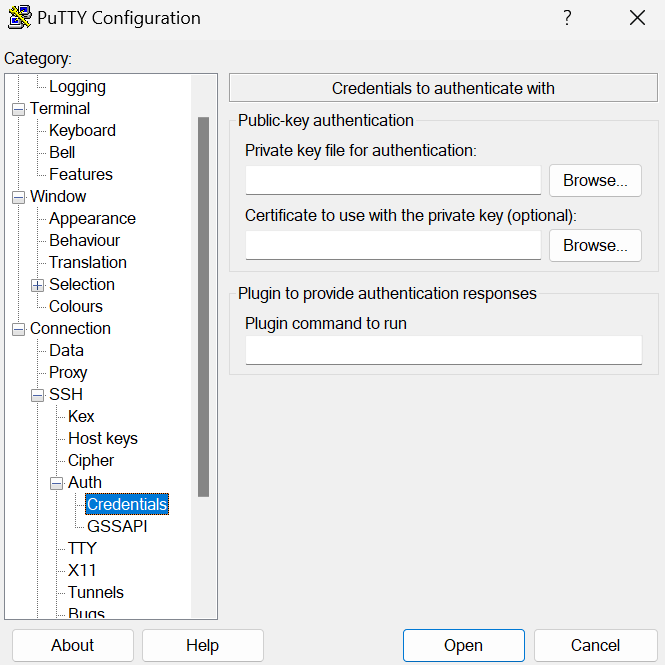The height and width of the screenshot is (665, 665).
Task: Click the PuTTY icon in title bar
Action: point(20,17)
